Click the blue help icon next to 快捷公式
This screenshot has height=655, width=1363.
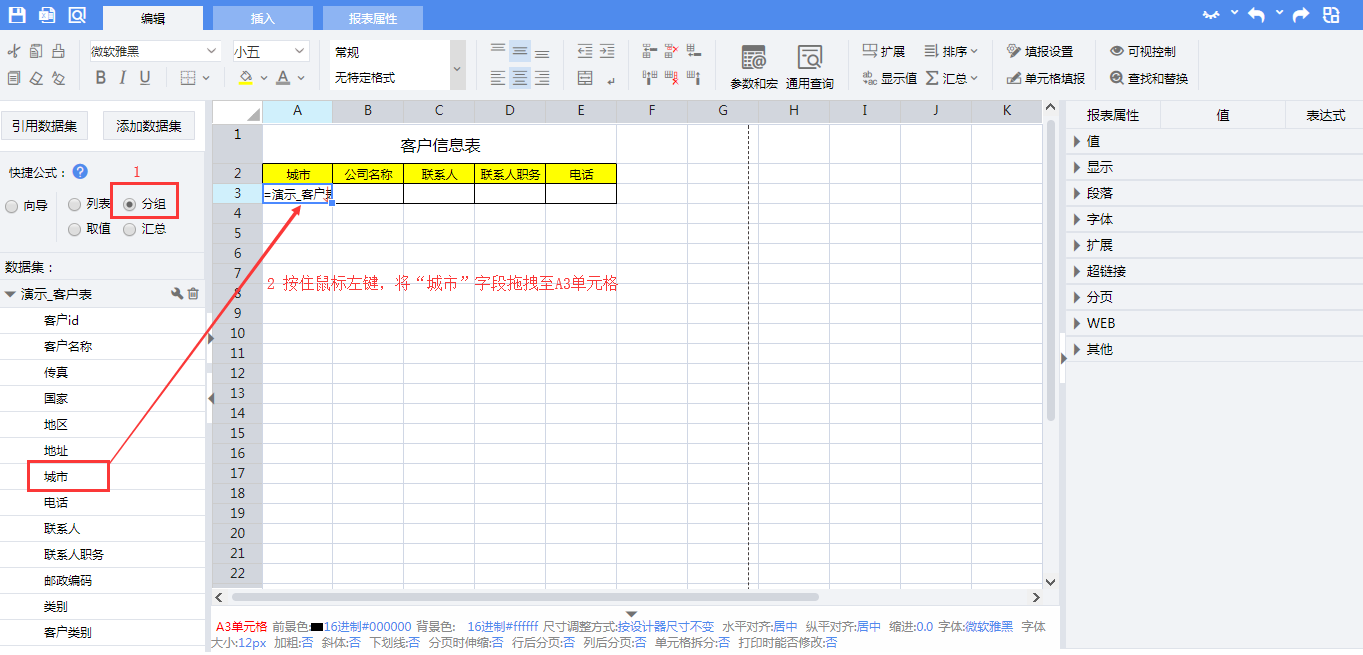[x=80, y=171]
